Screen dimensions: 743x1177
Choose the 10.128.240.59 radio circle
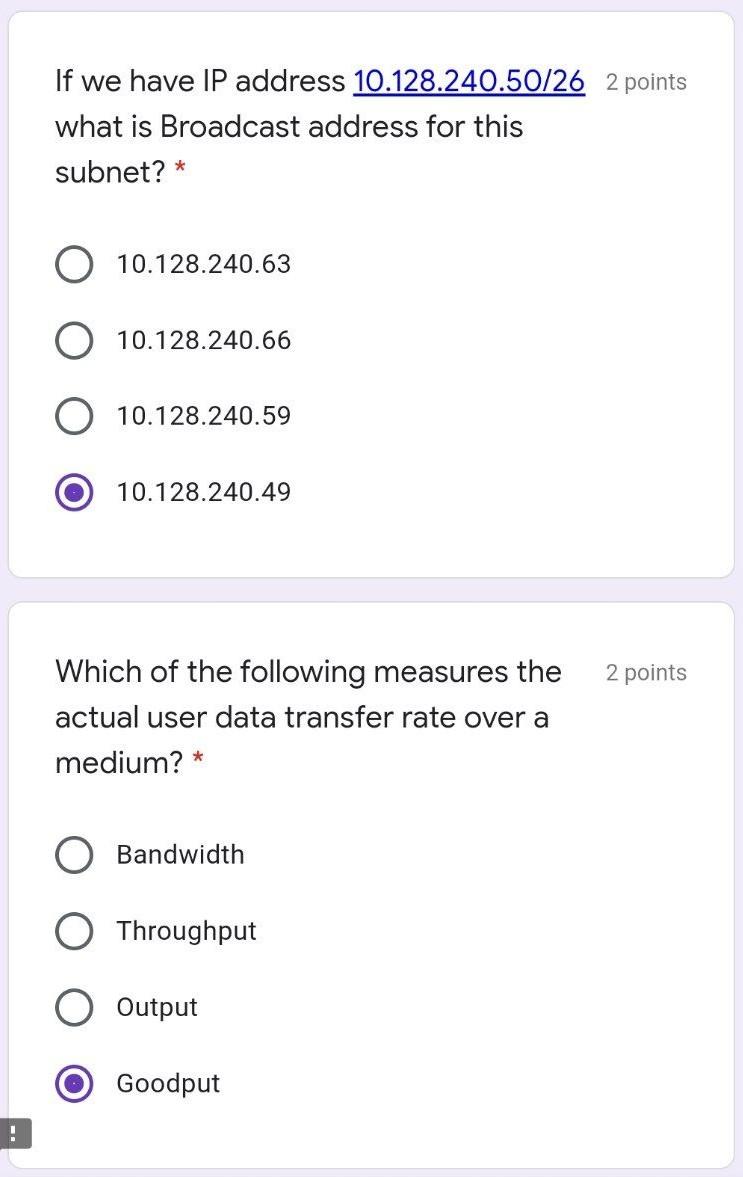pyautogui.click(x=74, y=416)
